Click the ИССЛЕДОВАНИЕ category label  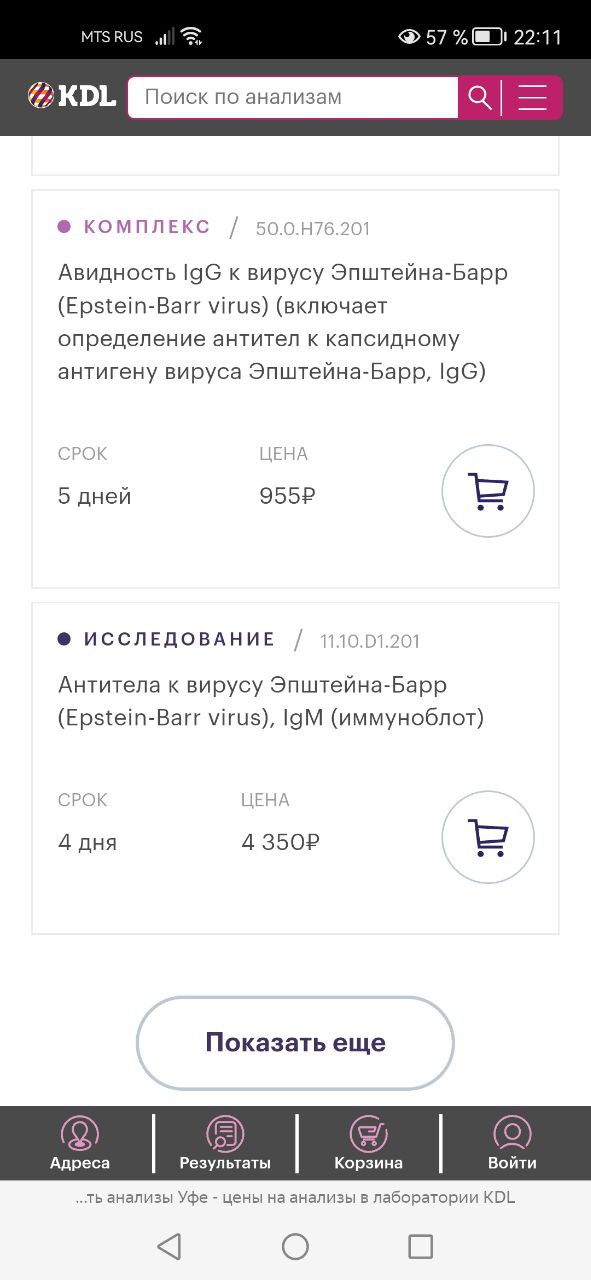click(x=179, y=639)
